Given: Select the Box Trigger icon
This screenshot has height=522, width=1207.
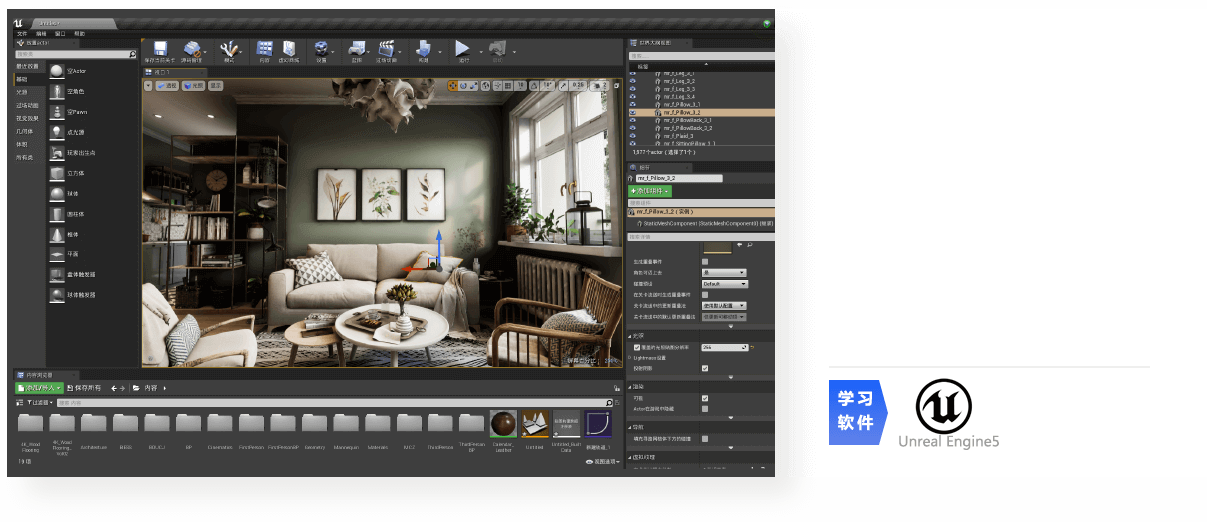Looking at the screenshot, I should point(57,274).
